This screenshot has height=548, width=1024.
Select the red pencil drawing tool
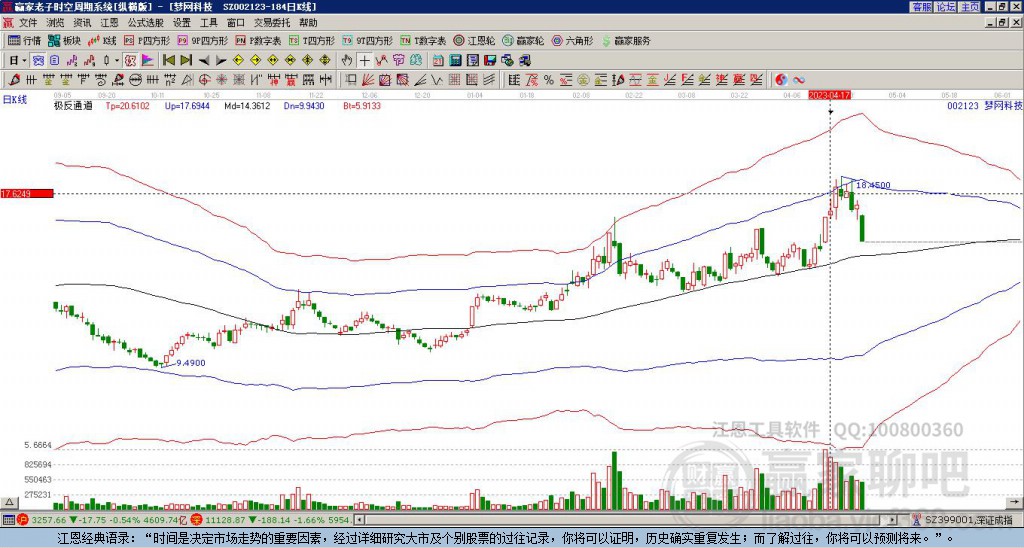tap(14, 80)
